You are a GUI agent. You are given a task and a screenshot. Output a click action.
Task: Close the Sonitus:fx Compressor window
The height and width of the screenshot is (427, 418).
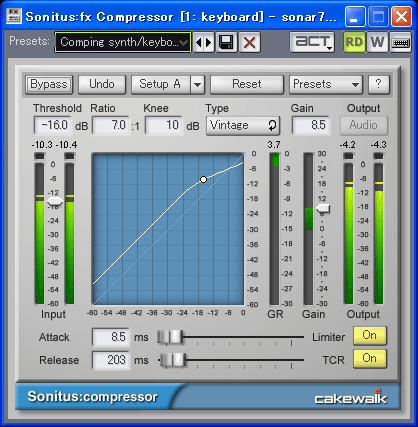click(401, 16)
